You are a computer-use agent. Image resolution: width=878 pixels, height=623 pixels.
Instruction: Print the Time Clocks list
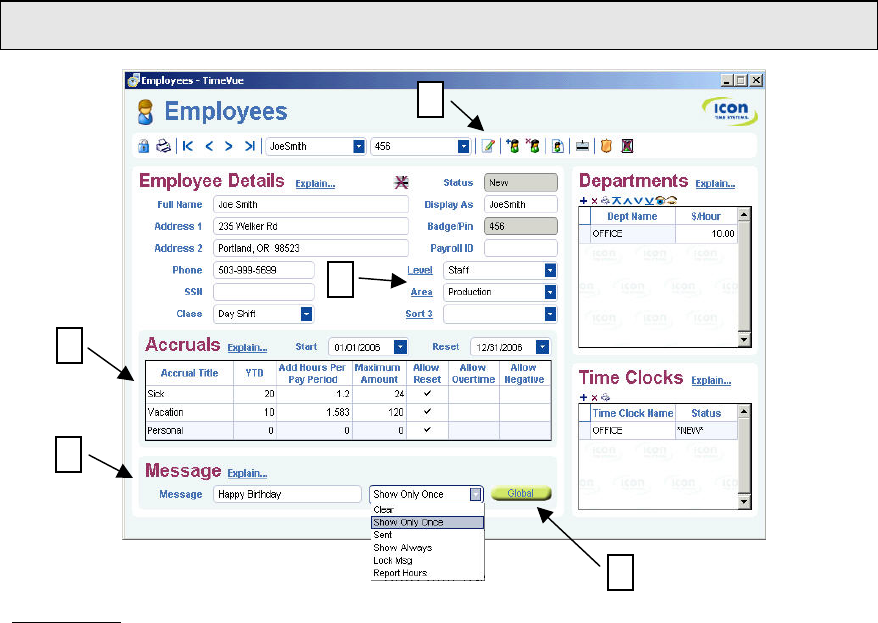pos(605,397)
